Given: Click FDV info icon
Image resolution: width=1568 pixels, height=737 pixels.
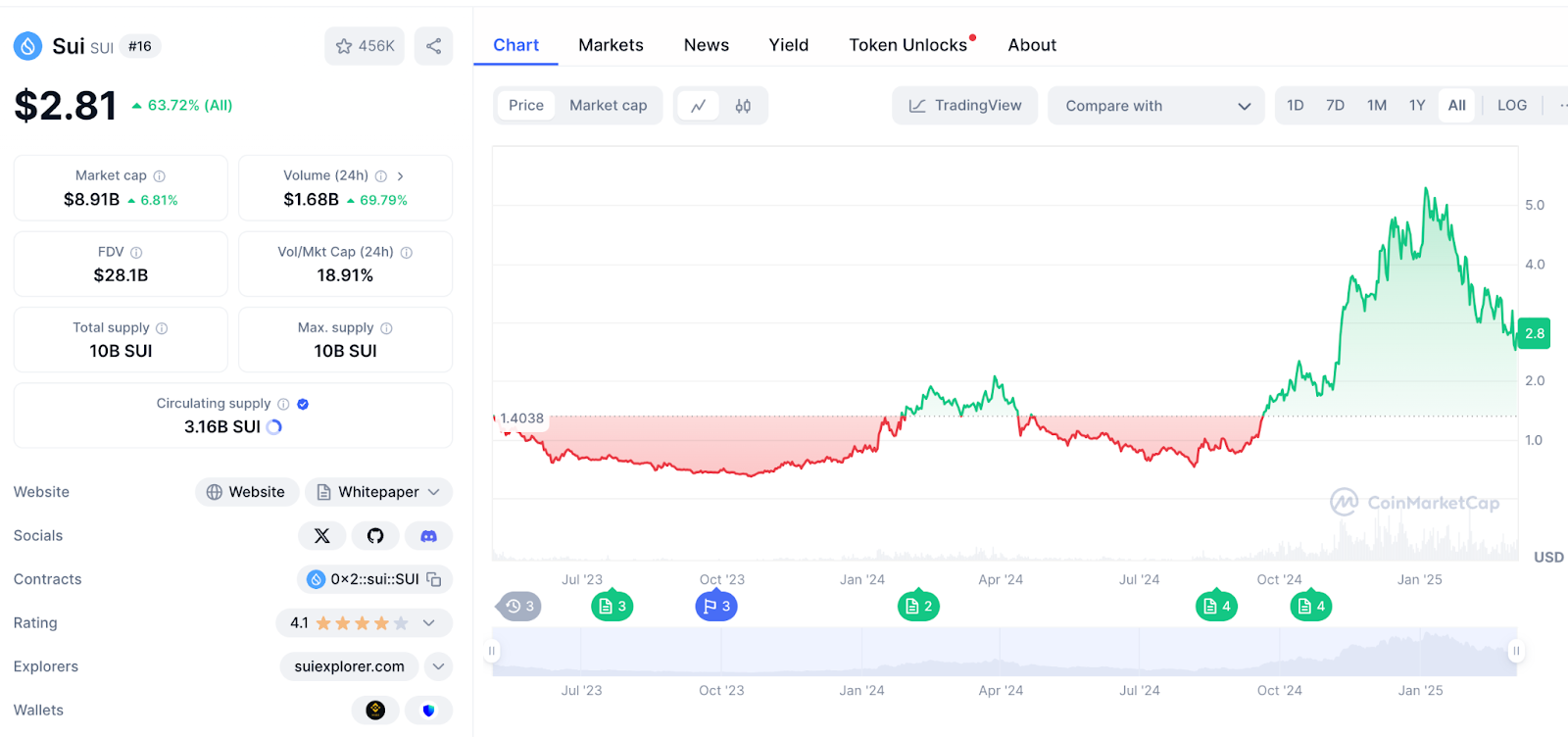Looking at the screenshot, I should click(x=136, y=253).
